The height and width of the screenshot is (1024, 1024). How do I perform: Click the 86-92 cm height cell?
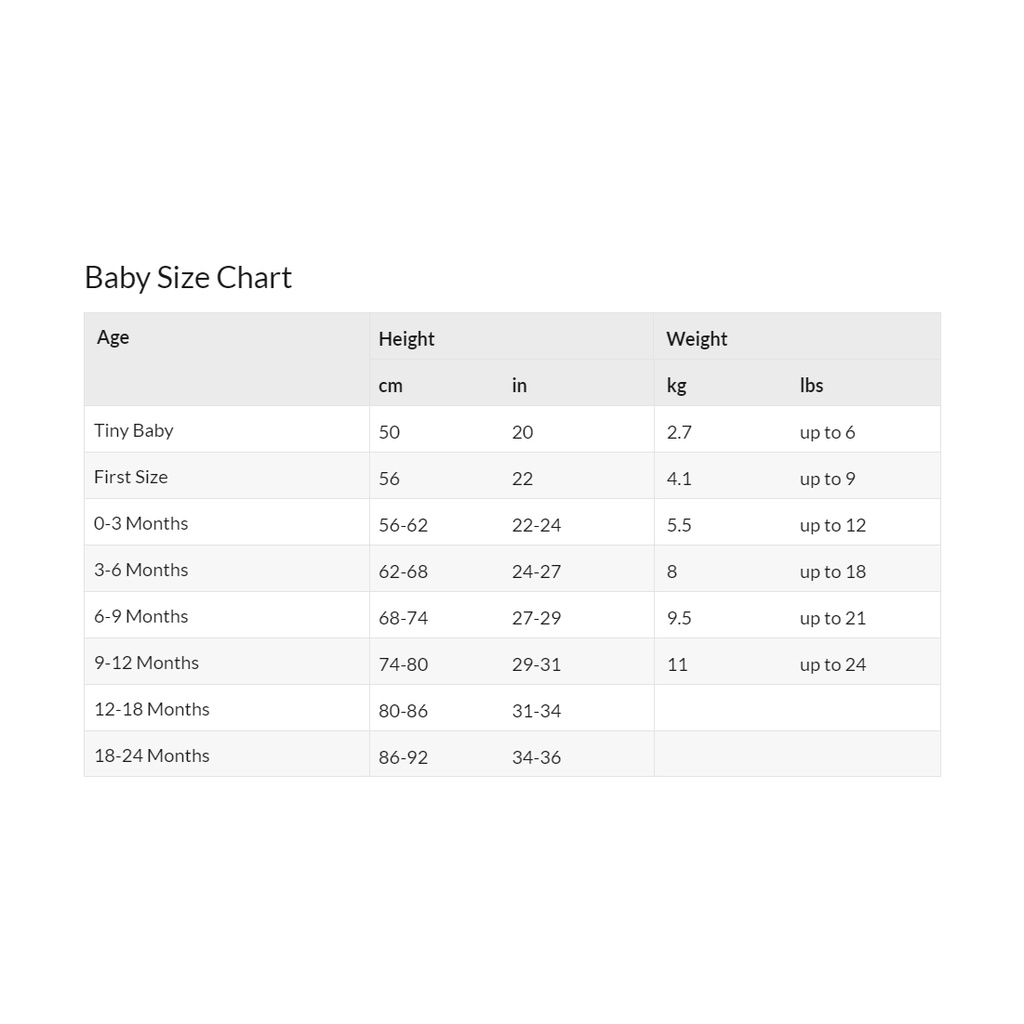[x=403, y=757]
